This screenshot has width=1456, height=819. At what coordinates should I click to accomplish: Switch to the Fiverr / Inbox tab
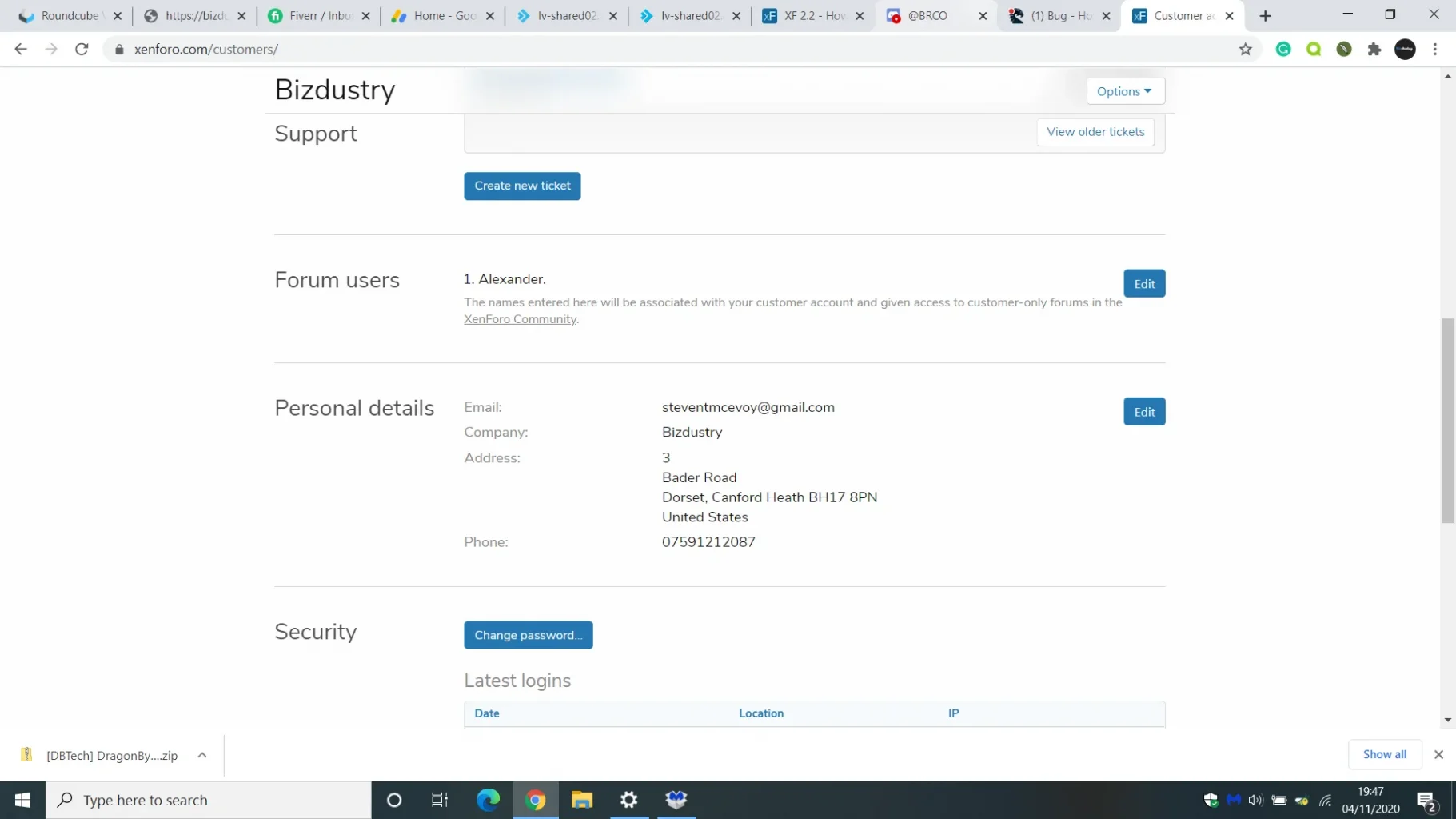coord(319,16)
